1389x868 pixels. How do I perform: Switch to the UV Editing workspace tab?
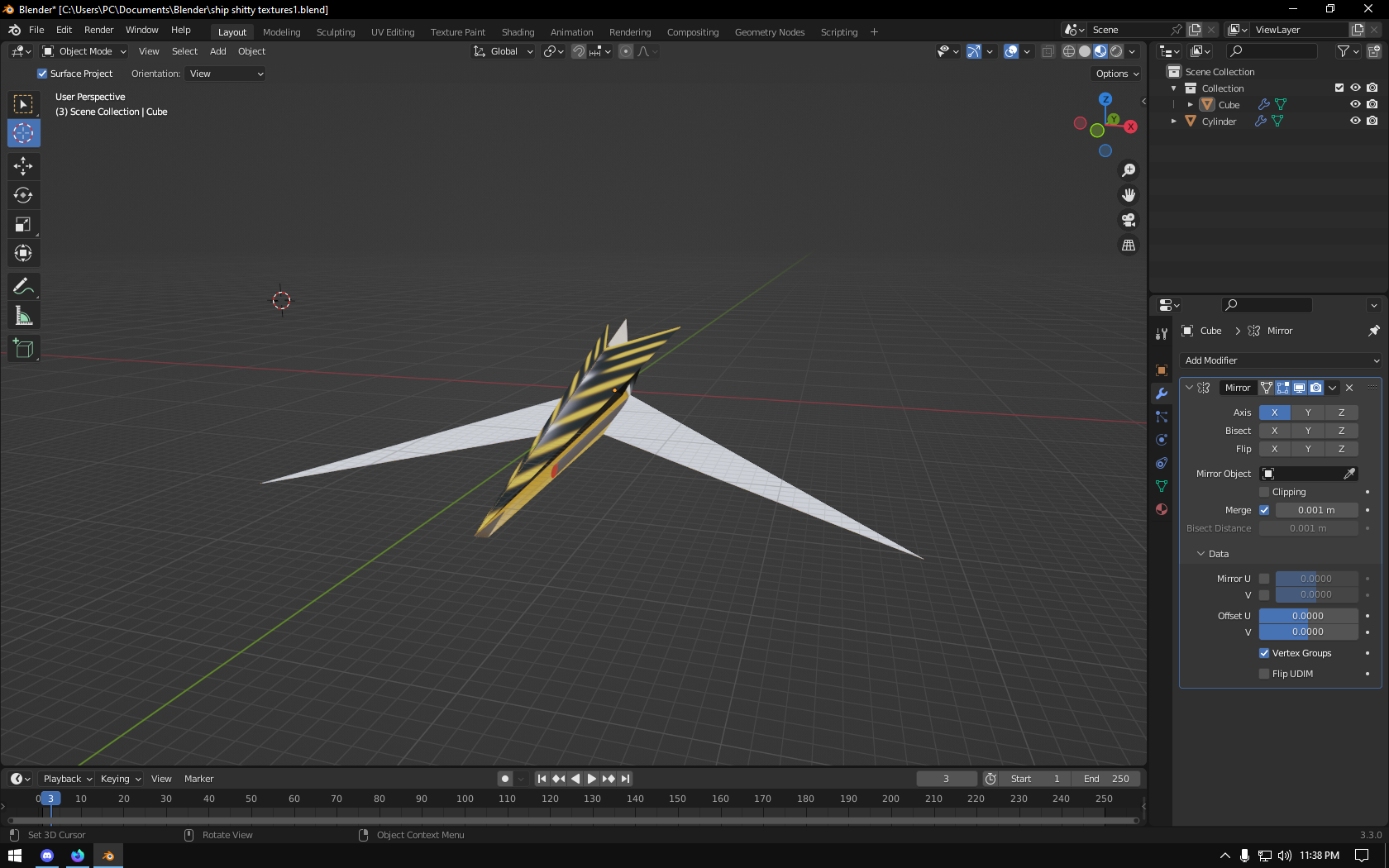(x=393, y=32)
